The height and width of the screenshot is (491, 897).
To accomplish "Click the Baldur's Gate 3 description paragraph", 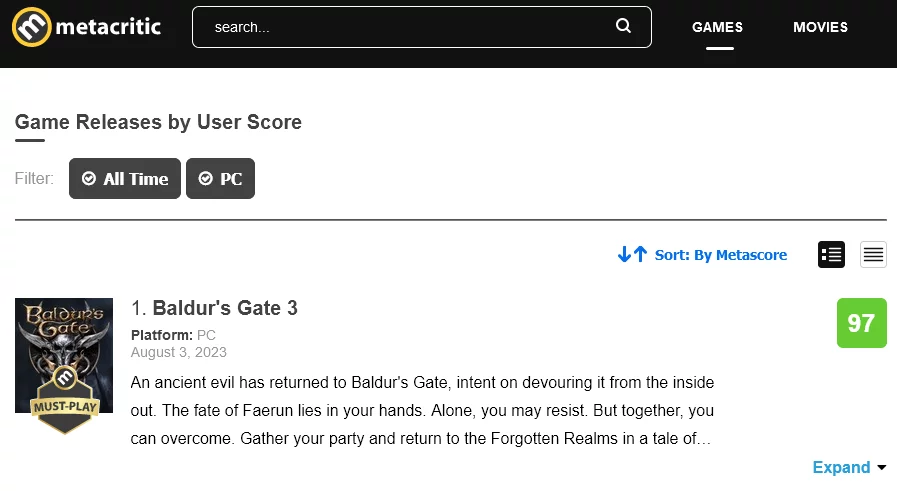I will [422, 410].
